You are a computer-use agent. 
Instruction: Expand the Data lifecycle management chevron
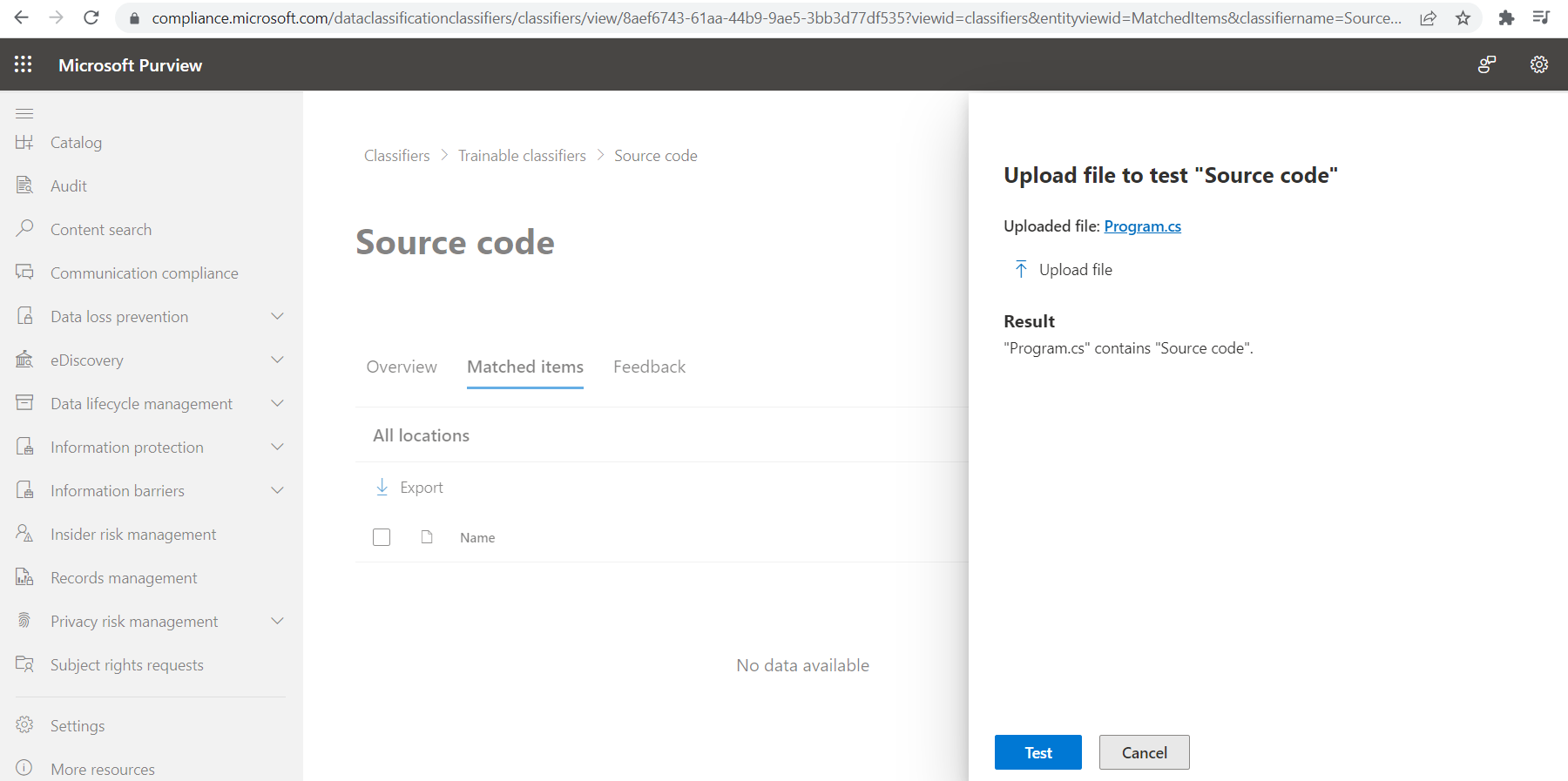coord(277,403)
